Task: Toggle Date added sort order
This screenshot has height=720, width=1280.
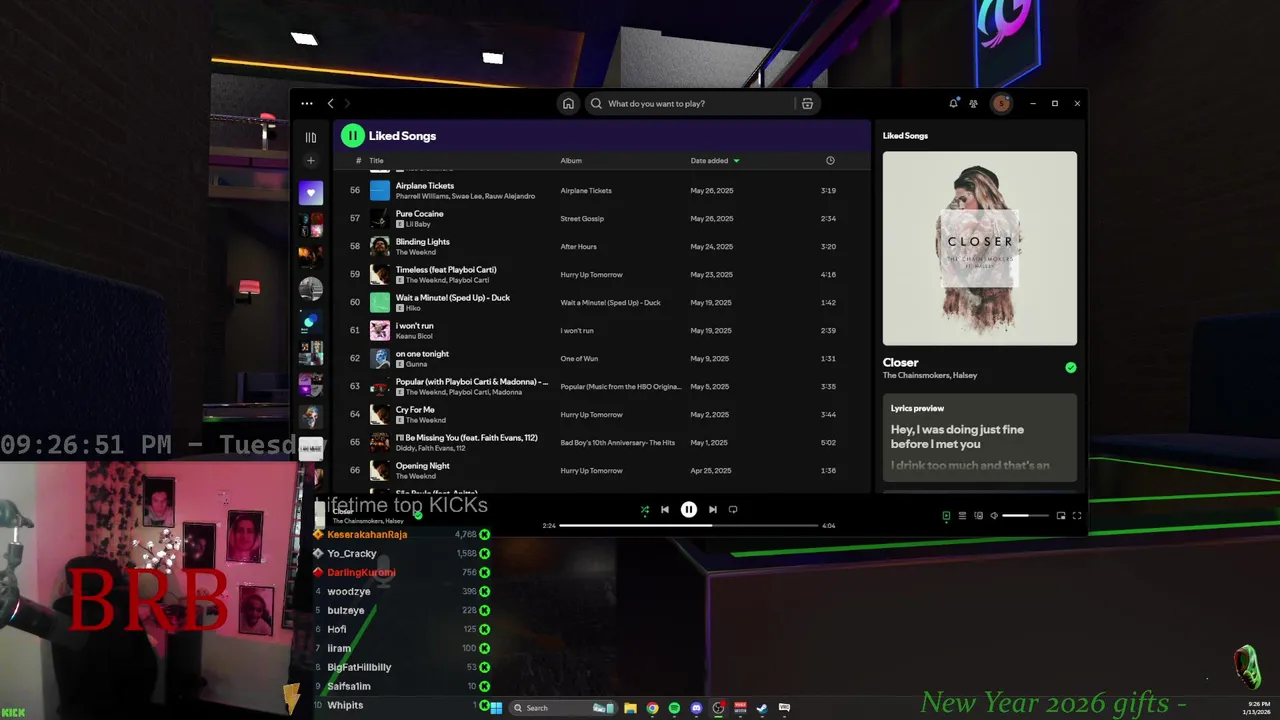Action: tap(714, 160)
